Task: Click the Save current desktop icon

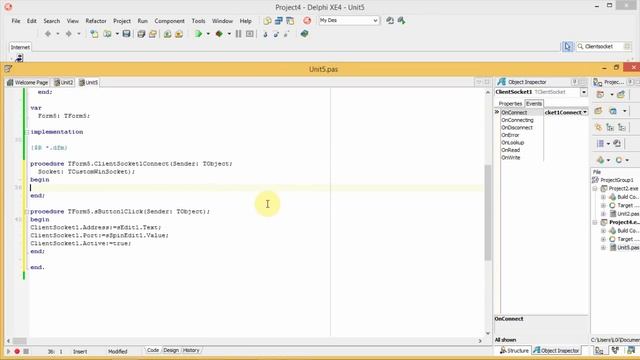Action: click(x=390, y=20)
